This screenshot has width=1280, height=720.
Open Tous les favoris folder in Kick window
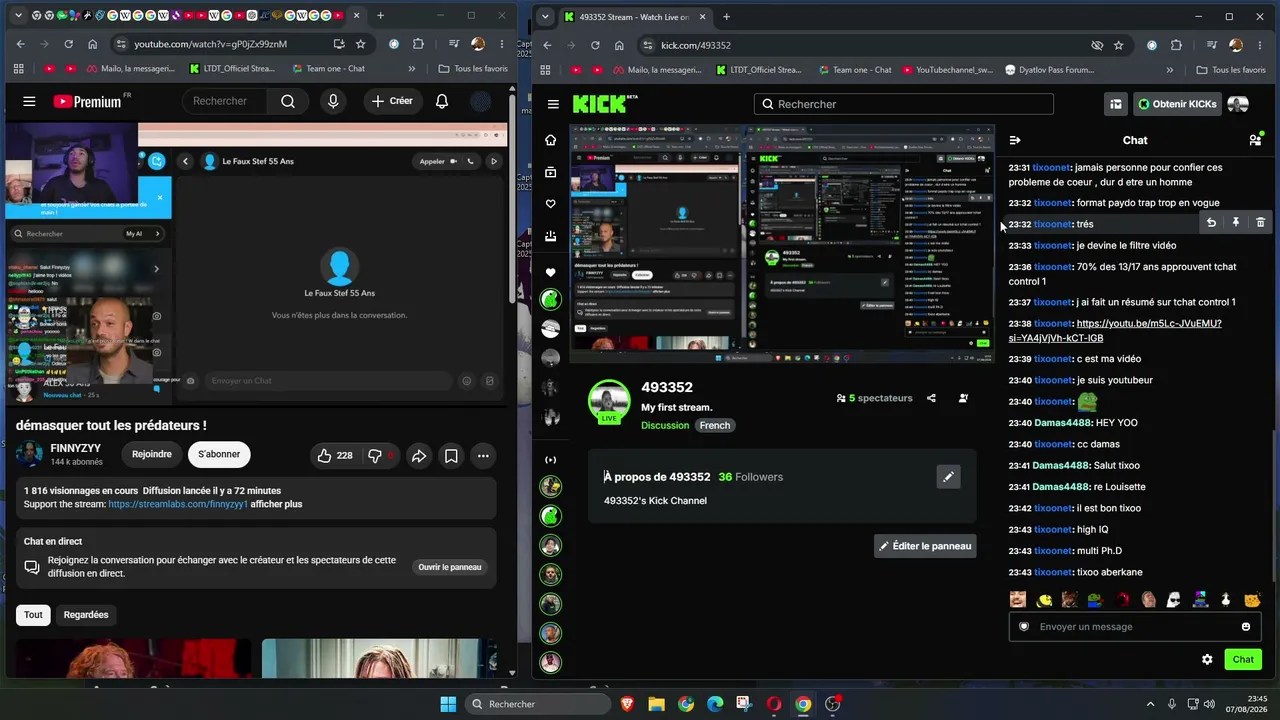coord(1230,70)
